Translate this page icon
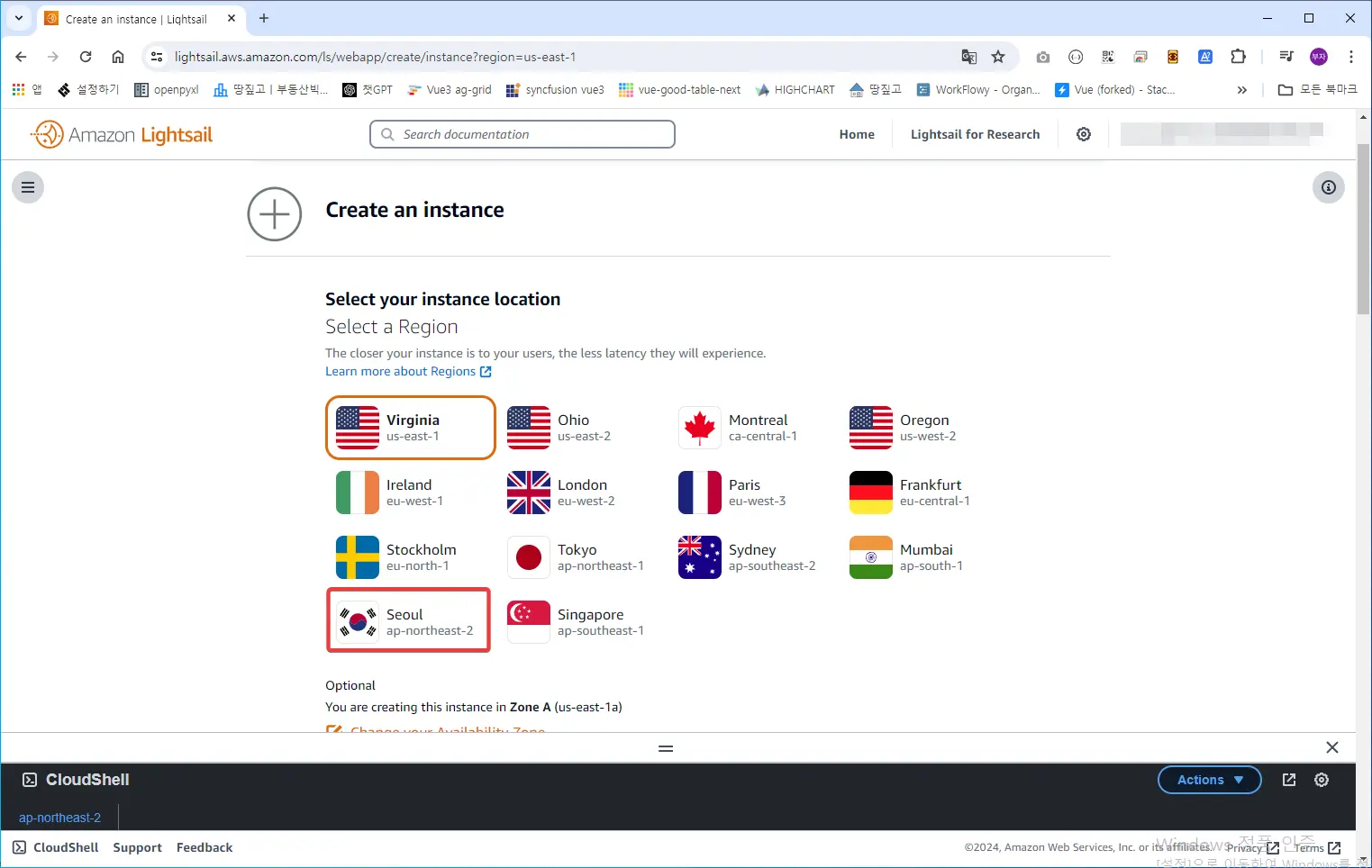 (x=969, y=57)
